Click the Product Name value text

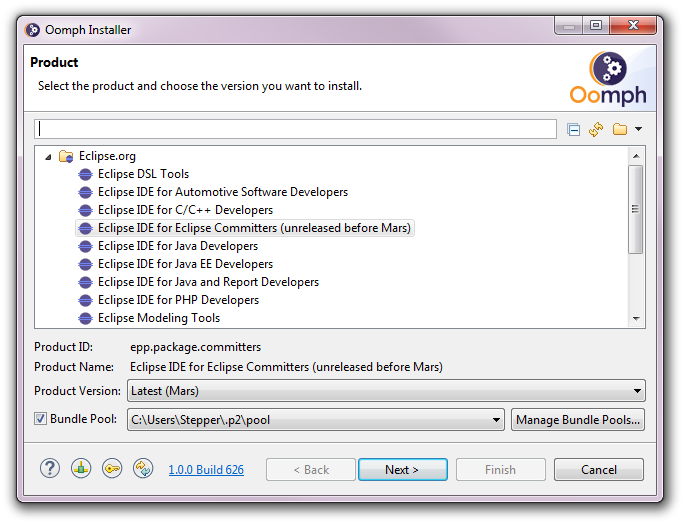[x=286, y=367]
